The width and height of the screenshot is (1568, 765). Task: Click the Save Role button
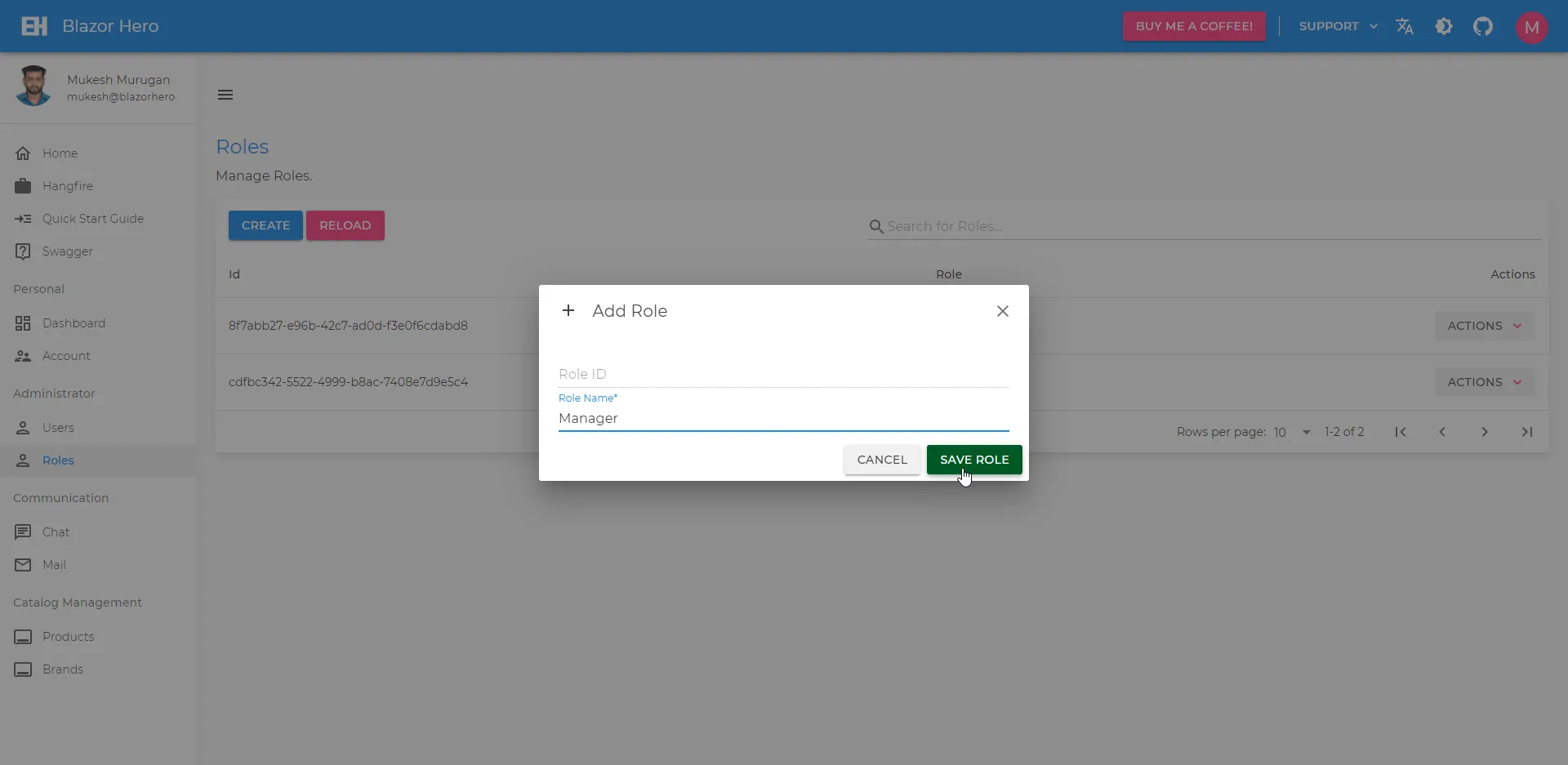click(x=973, y=460)
